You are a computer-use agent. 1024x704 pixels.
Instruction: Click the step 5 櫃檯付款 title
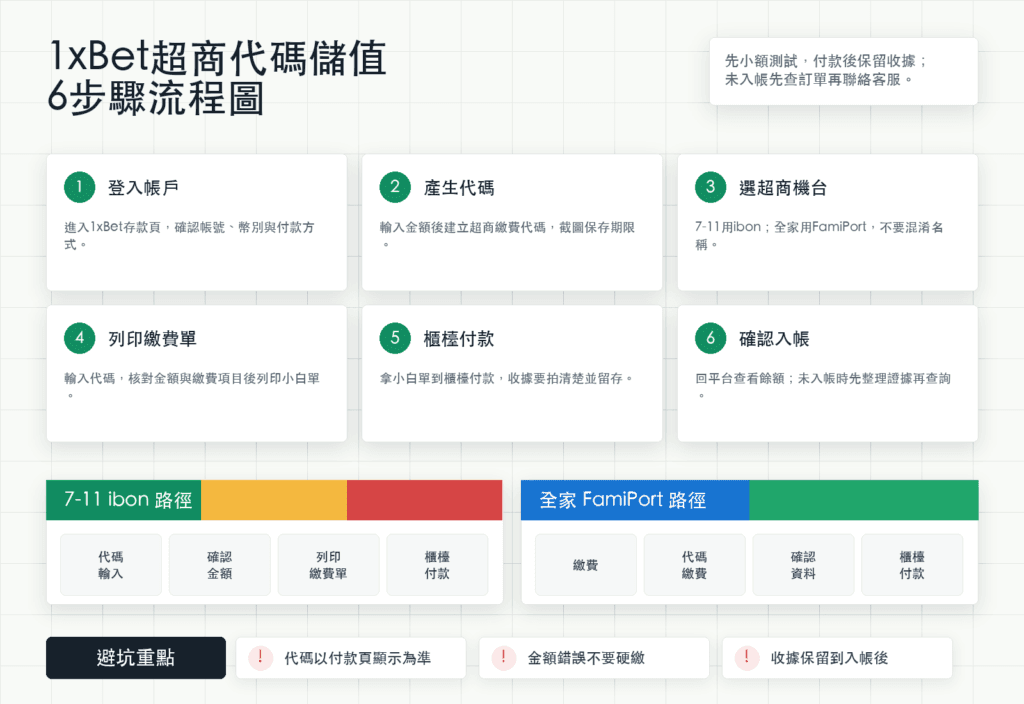pyautogui.click(x=459, y=339)
